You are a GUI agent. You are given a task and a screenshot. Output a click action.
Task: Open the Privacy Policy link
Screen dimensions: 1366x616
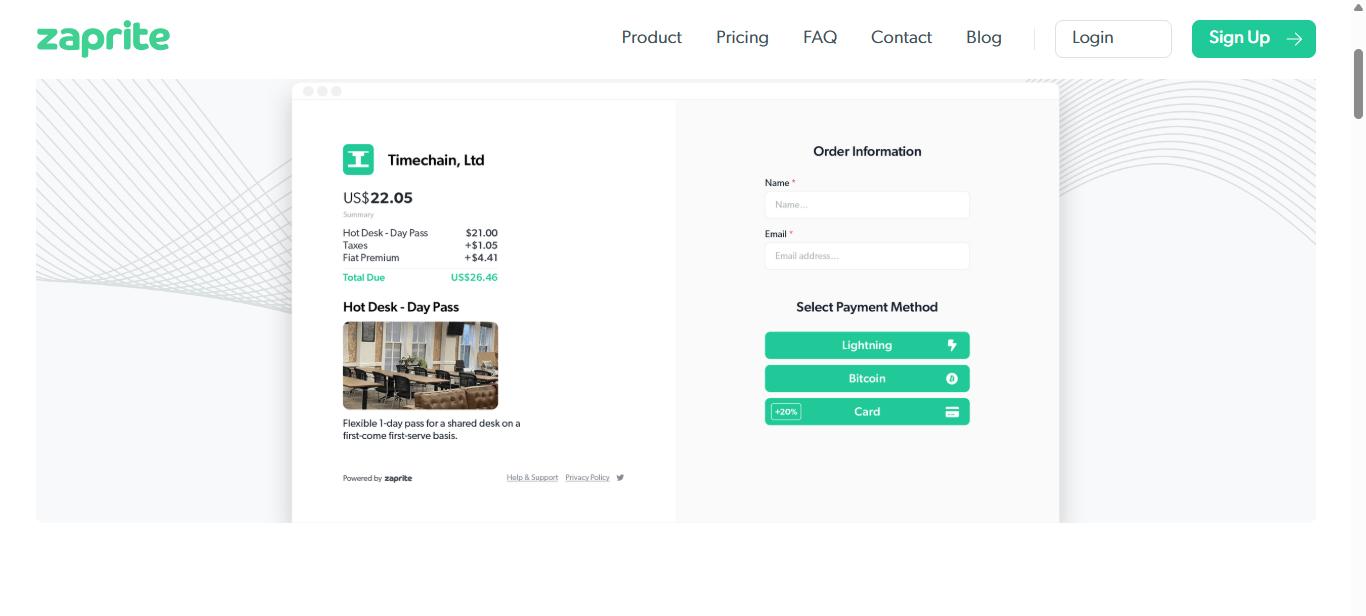[x=587, y=478]
